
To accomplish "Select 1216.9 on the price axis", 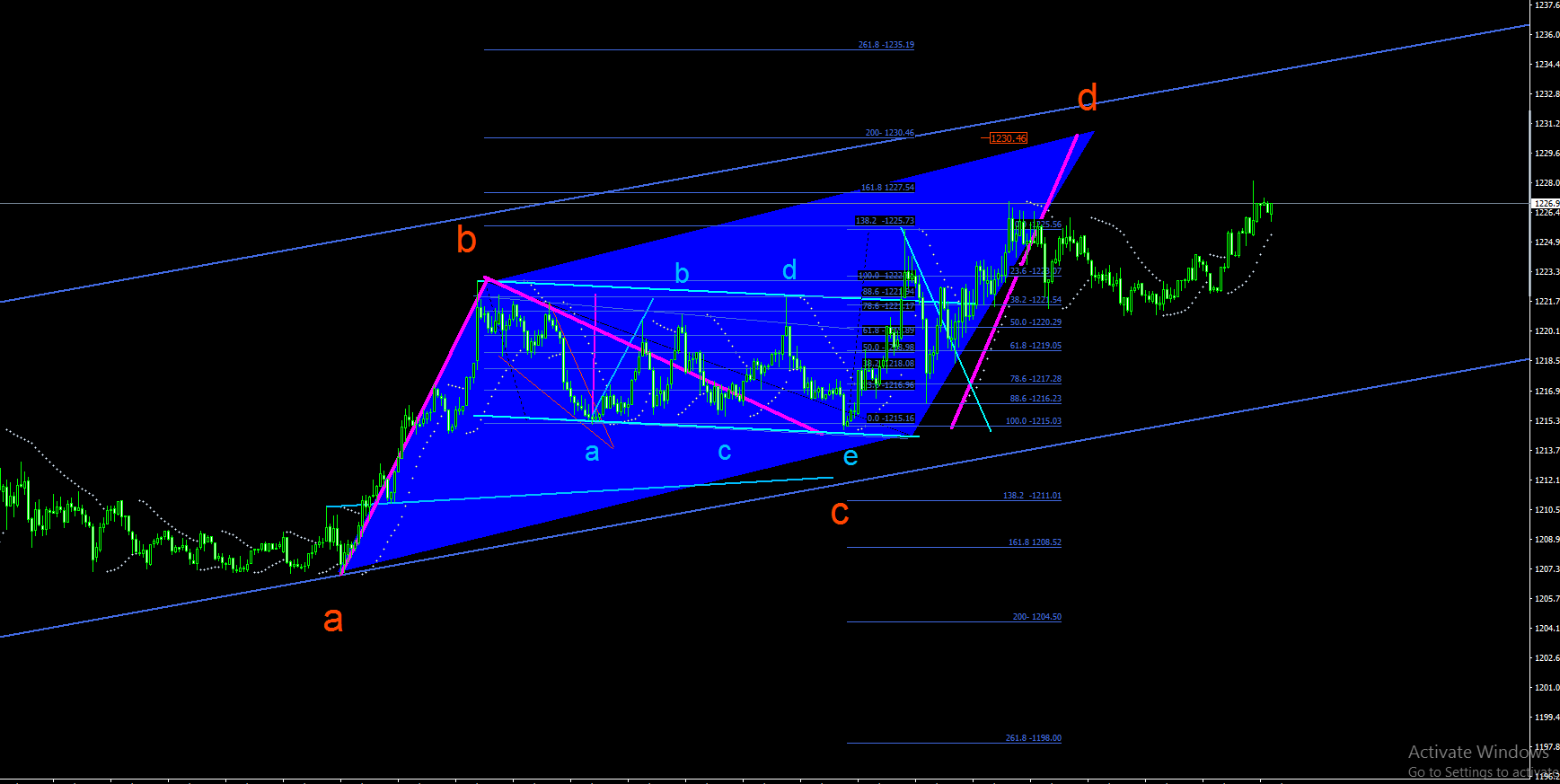I will [1547, 392].
